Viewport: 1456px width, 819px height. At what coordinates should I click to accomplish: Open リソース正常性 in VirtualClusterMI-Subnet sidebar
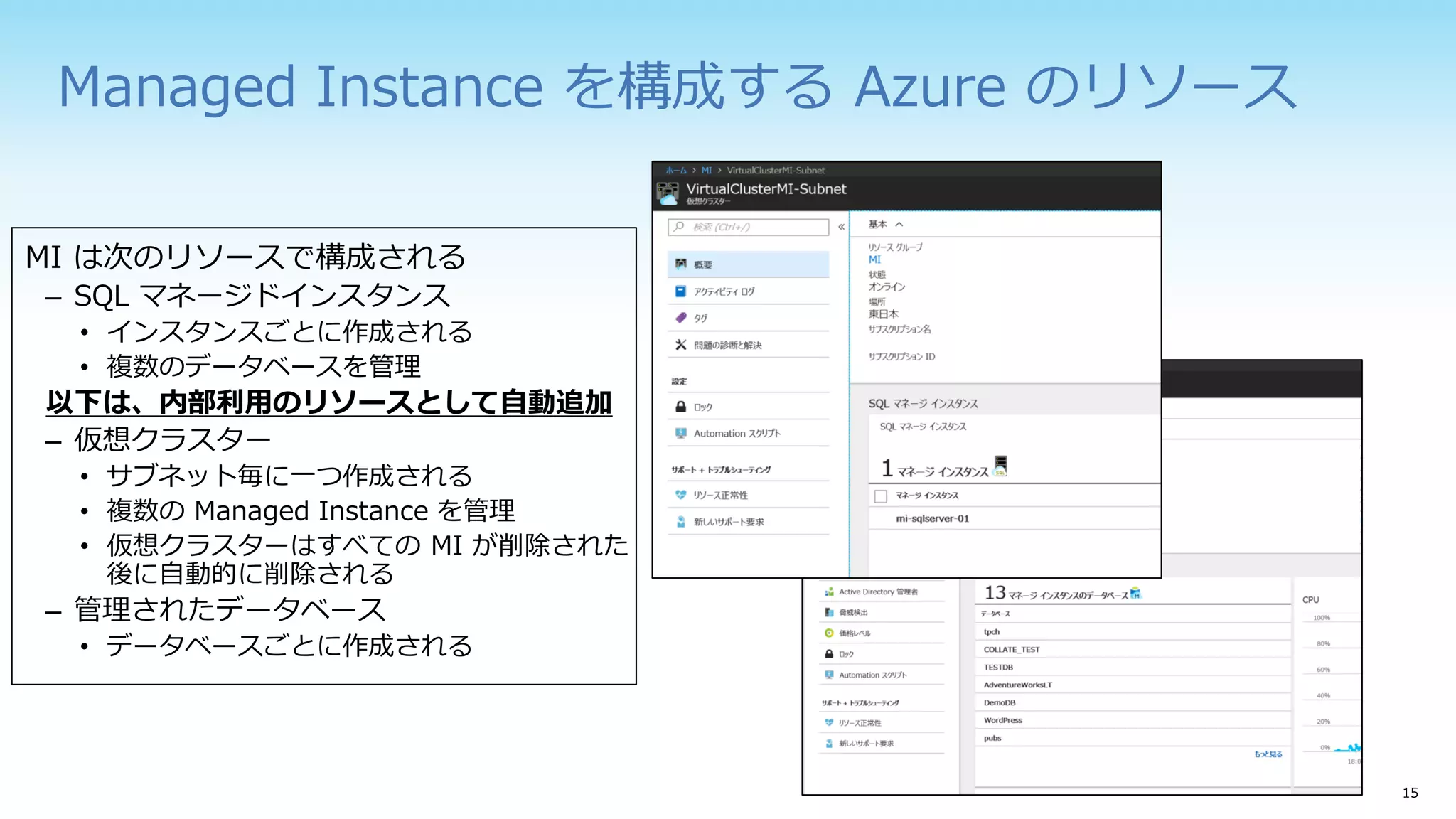[749, 495]
